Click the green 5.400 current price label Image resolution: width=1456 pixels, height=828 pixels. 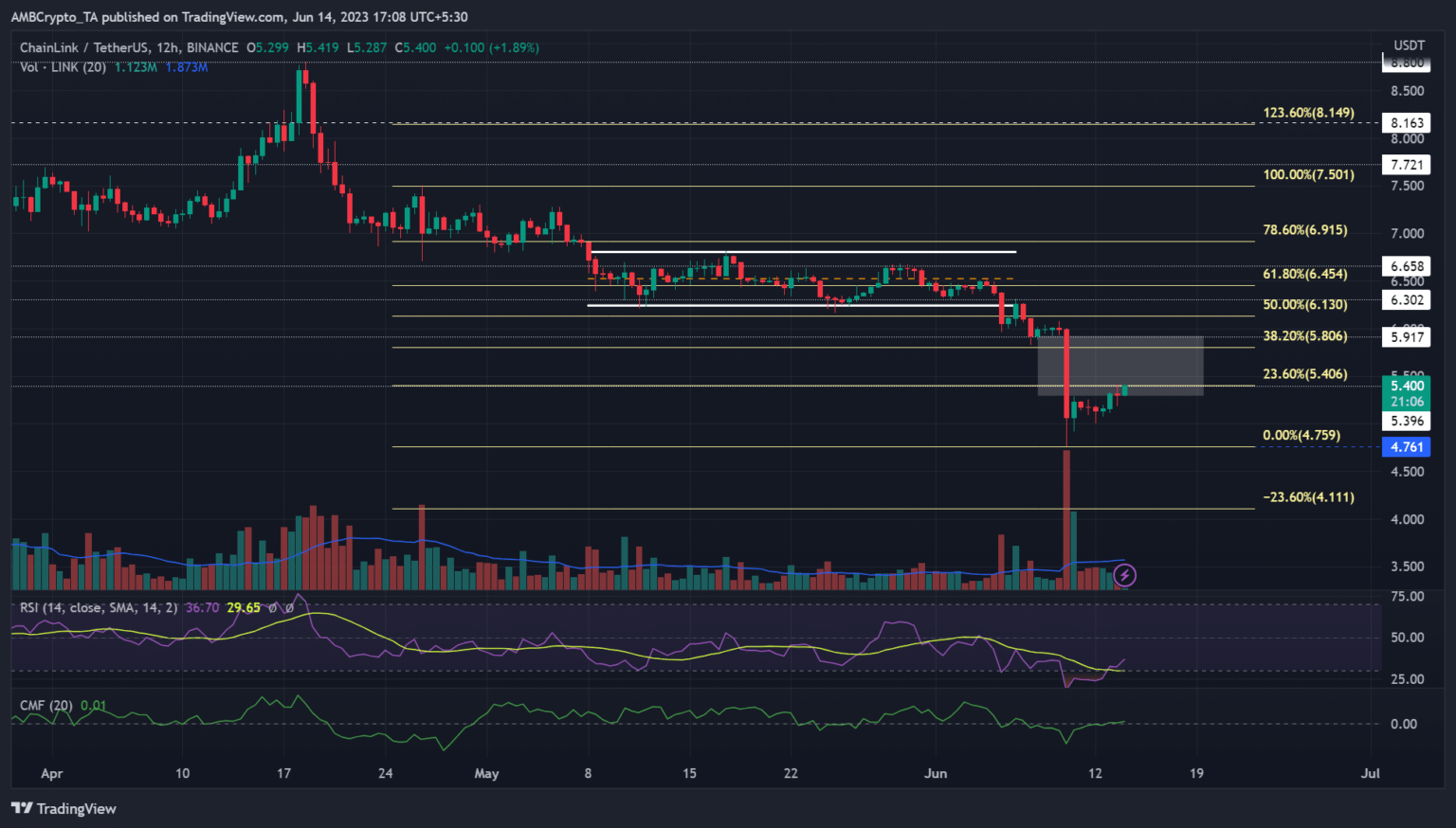[1407, 386]
